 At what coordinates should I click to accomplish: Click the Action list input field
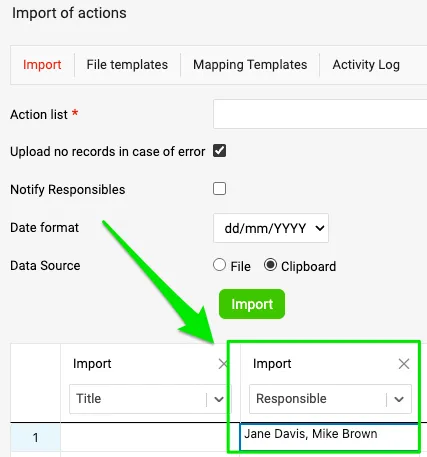click(320, 114)
